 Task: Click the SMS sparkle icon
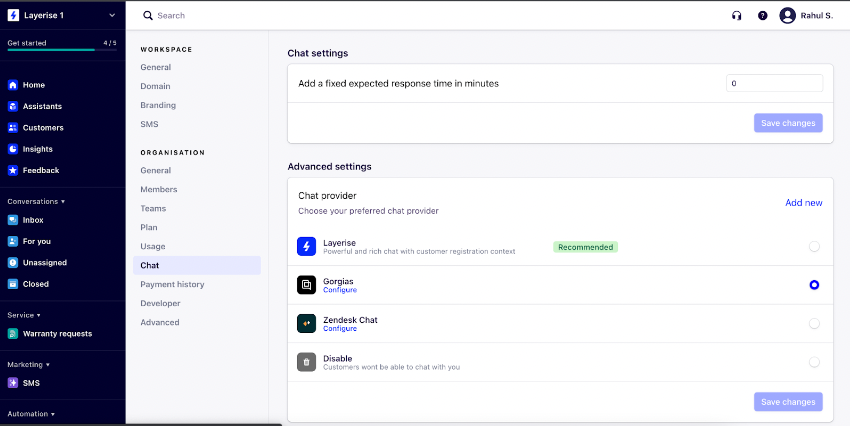[x=13, y=383]
